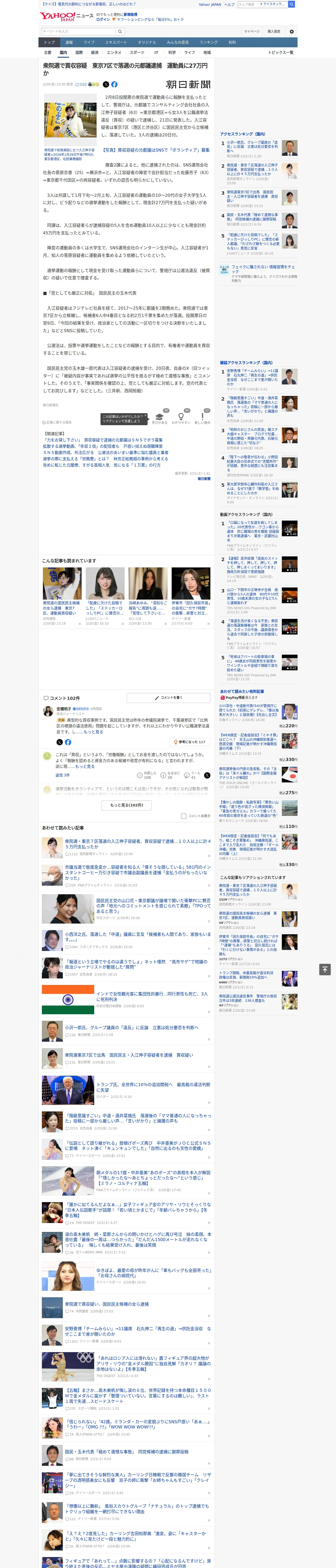Open トランプ氏、全世界に10%の追加関税へ article
Screen dimensions: 336x1568
click(x=153, y=1087)
